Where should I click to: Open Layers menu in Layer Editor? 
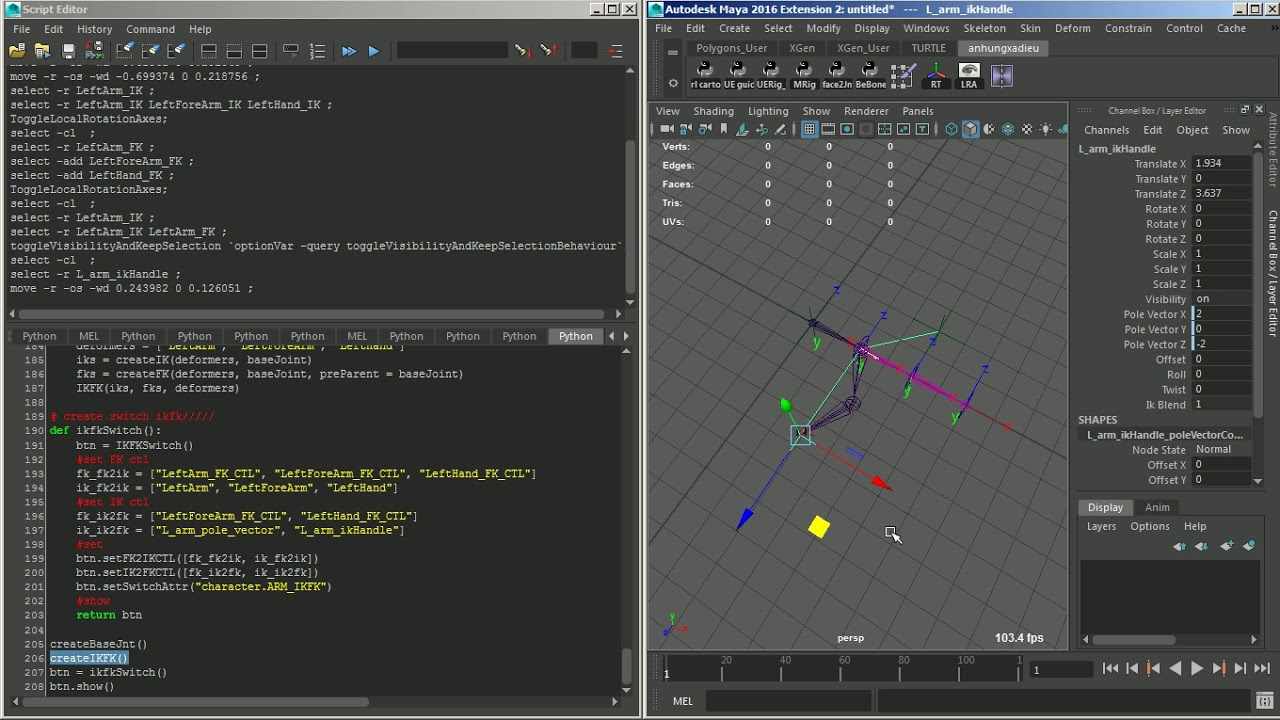coord(1101,526)
